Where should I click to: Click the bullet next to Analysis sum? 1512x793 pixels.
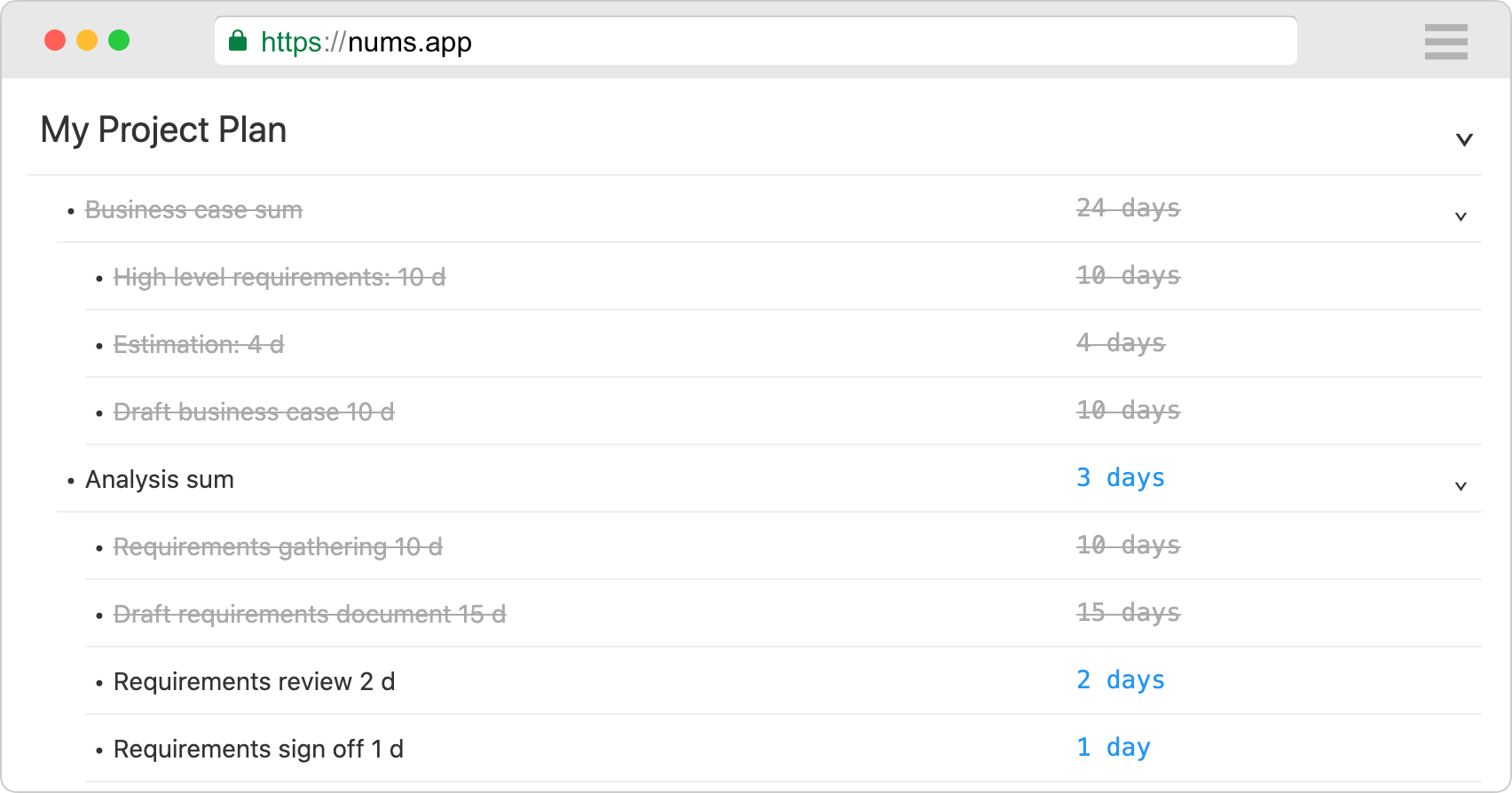coord(71,481)
